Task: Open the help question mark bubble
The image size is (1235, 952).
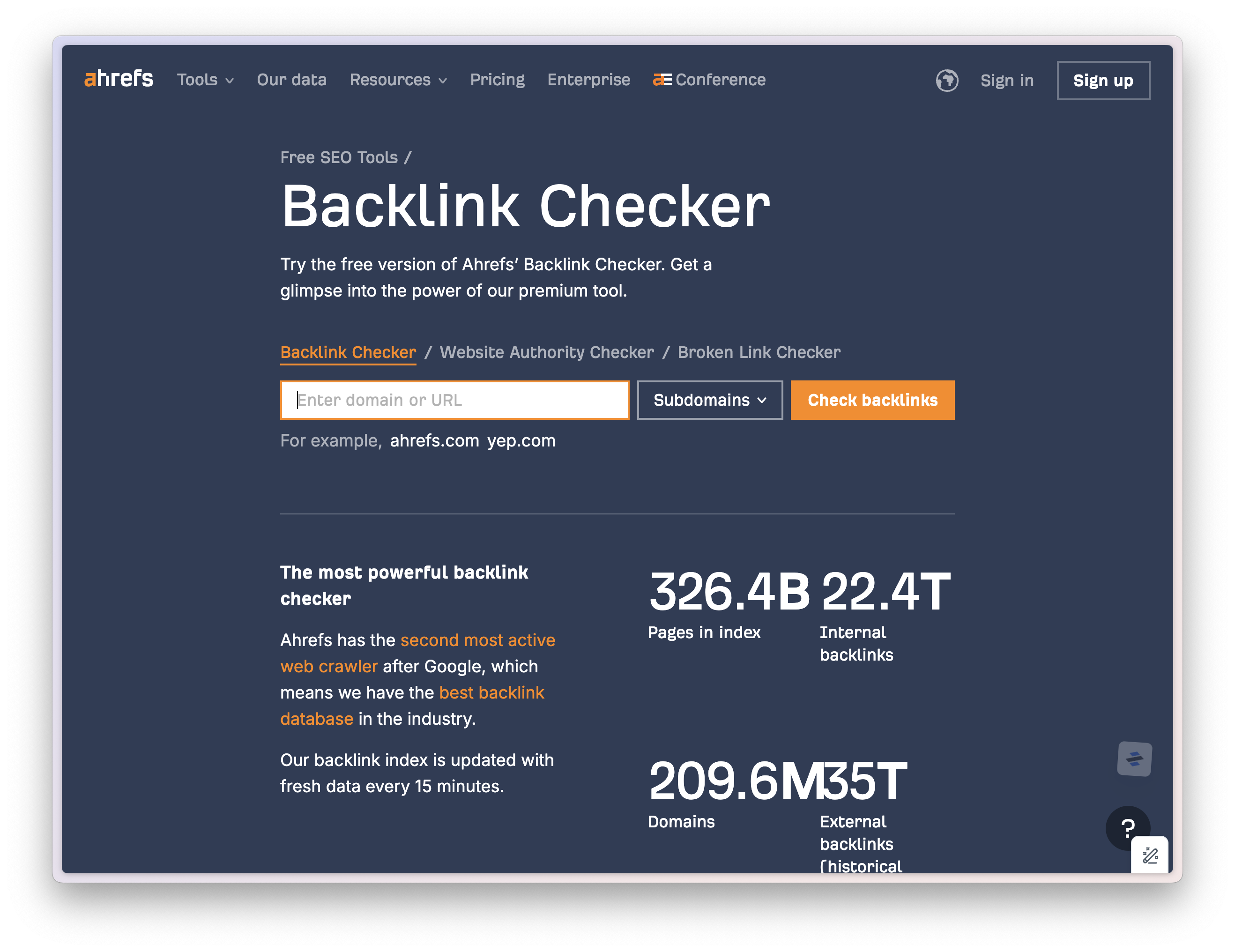Action: (1128, 828)
